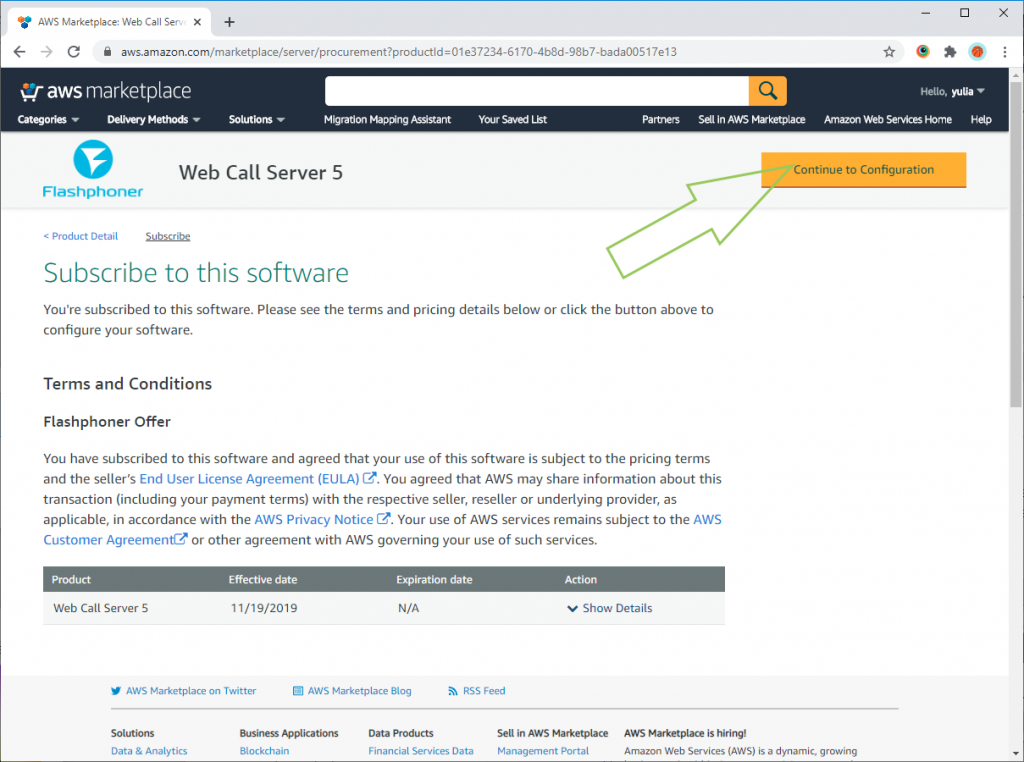Click the browser forward arrow
1024x762 pixels.
pos(46,52)
